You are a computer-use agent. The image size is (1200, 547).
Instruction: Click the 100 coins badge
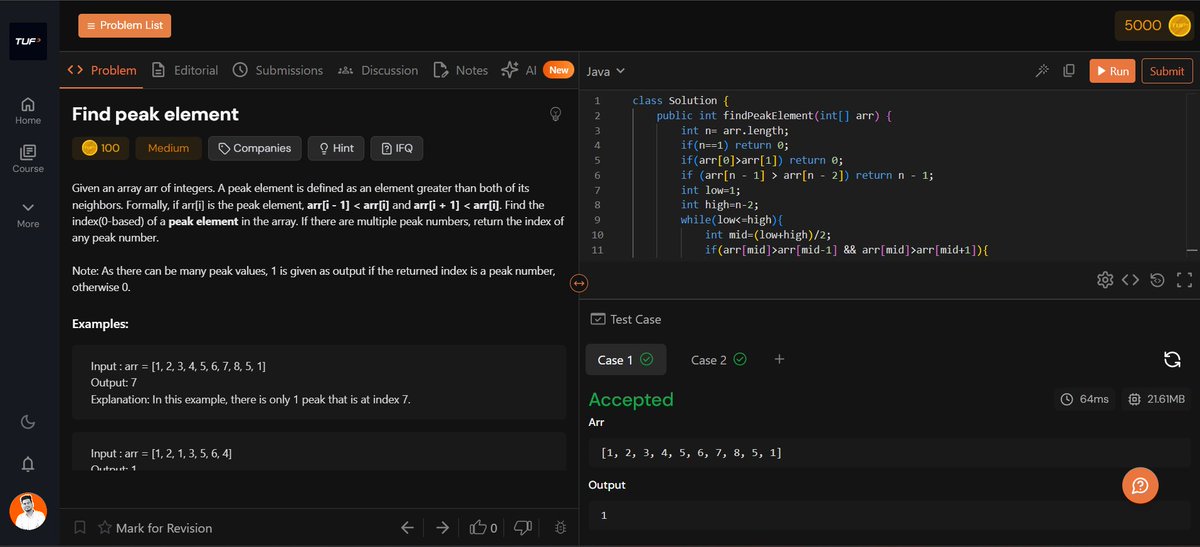point(100,148)
